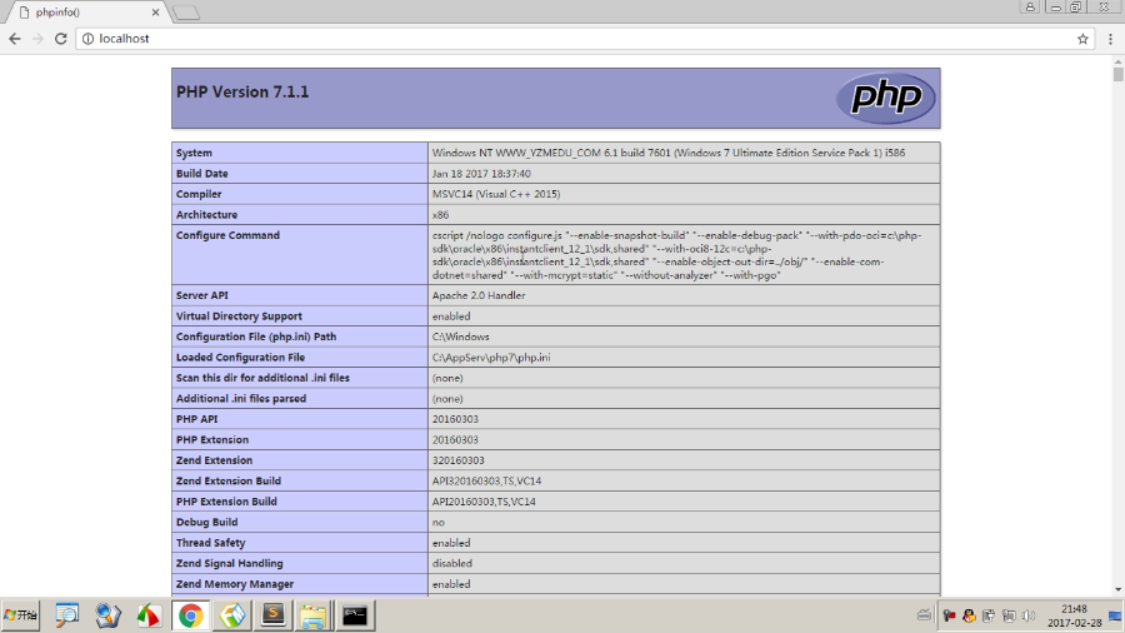The width and height of the screenshot is (1125, 633).
Task: Open the FM cube app in taskbar
Action: pos(232,615)
